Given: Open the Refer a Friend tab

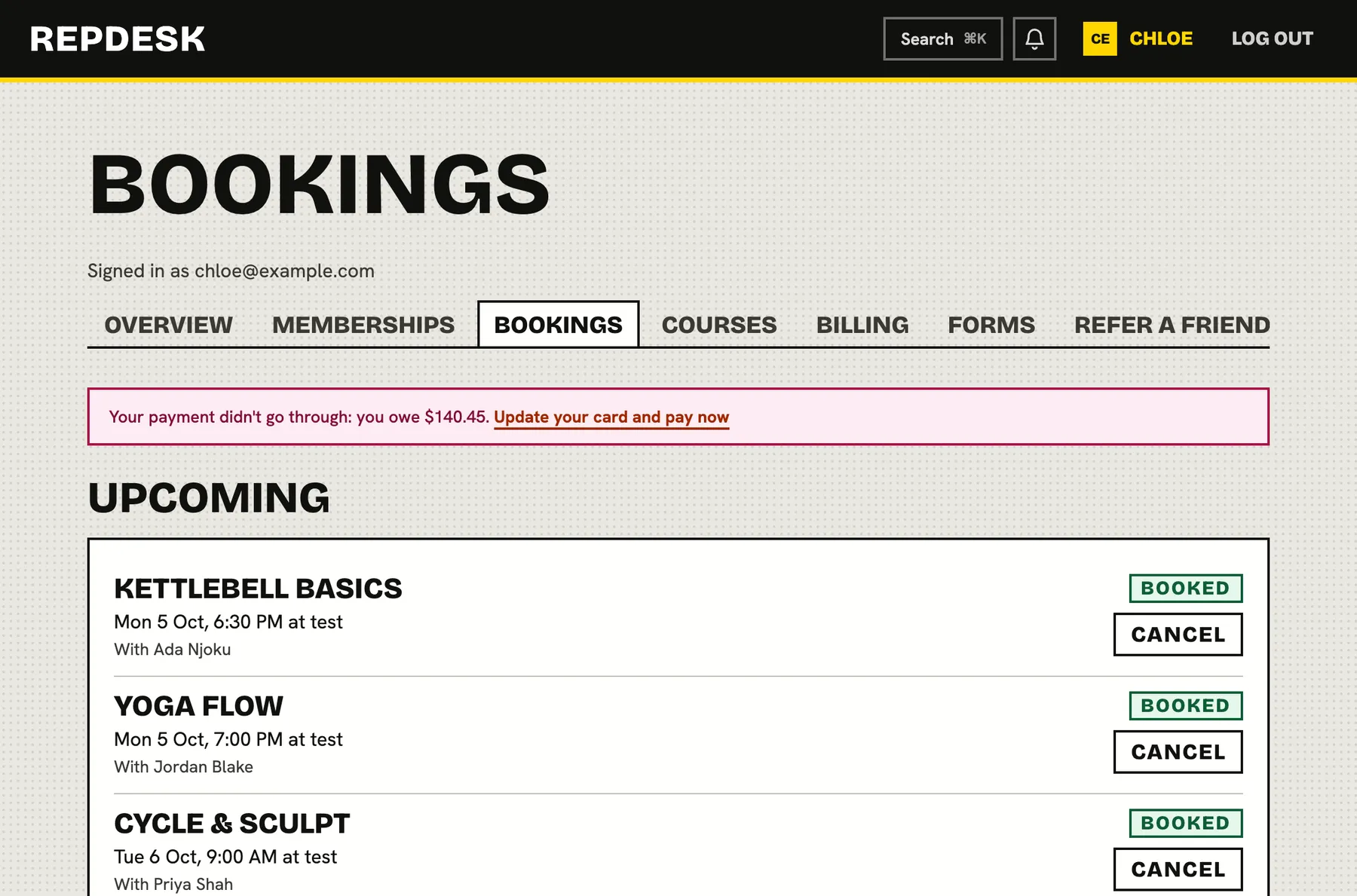Looking at the screenshot, I should click(x=1172, y=325).
